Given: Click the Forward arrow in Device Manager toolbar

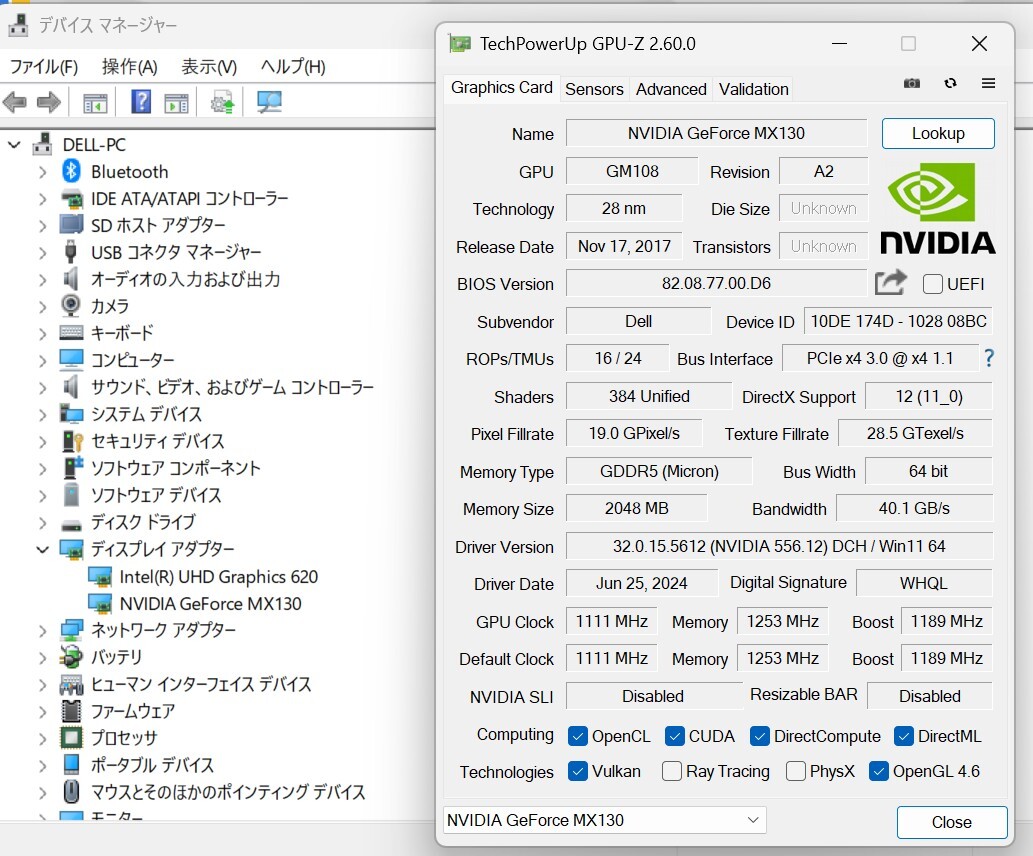Looking at the screenshot, I should coord(49,102).
